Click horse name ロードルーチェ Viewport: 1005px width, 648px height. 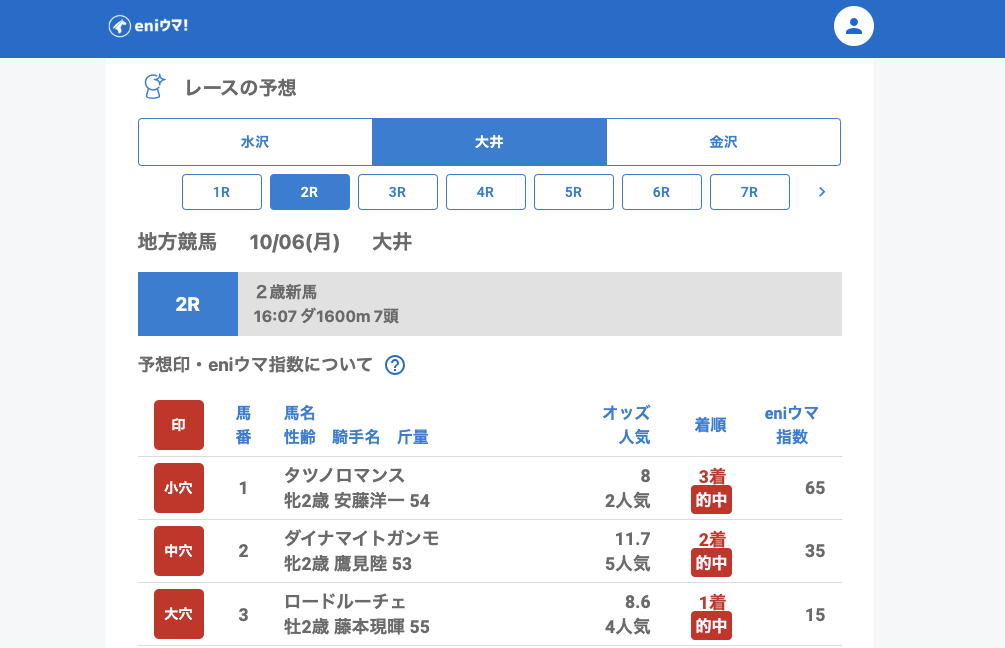tap(344, 602)
